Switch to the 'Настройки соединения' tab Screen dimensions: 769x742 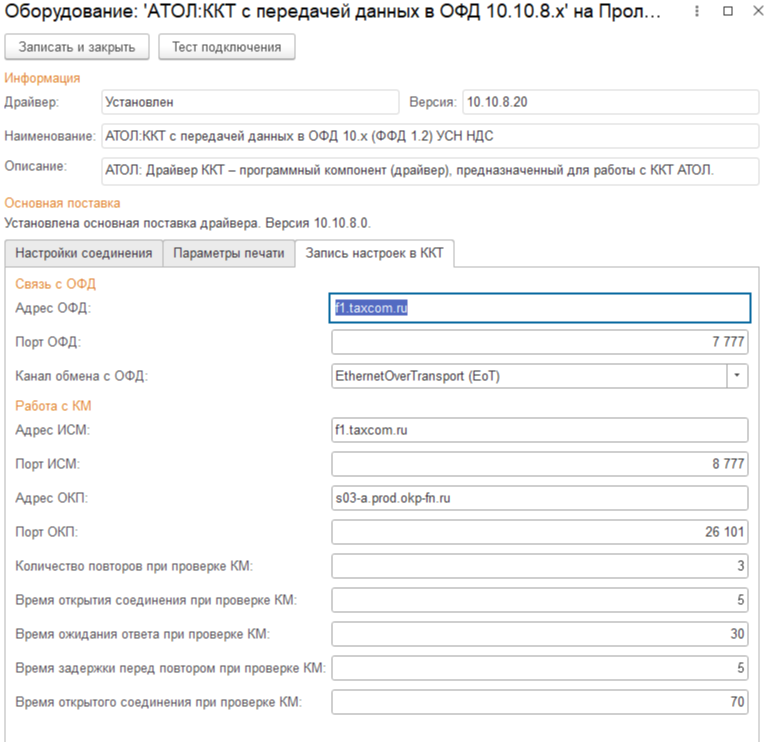[x=83, y=253]
